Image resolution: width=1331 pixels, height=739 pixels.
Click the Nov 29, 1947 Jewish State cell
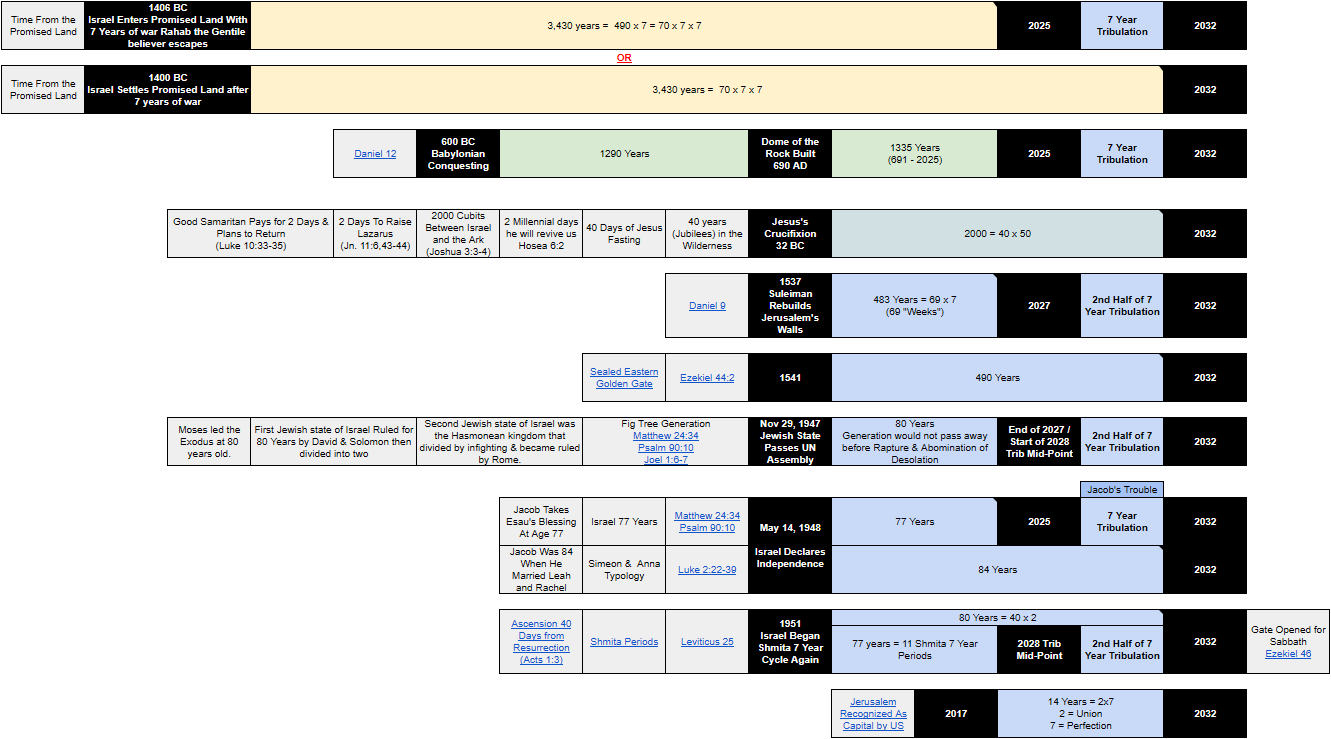coord(790,442)
